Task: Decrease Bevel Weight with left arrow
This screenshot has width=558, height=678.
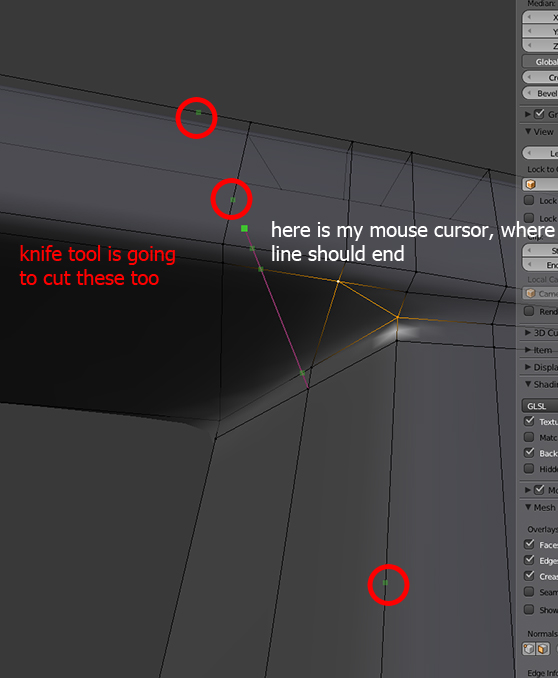Action: point(529,93)
